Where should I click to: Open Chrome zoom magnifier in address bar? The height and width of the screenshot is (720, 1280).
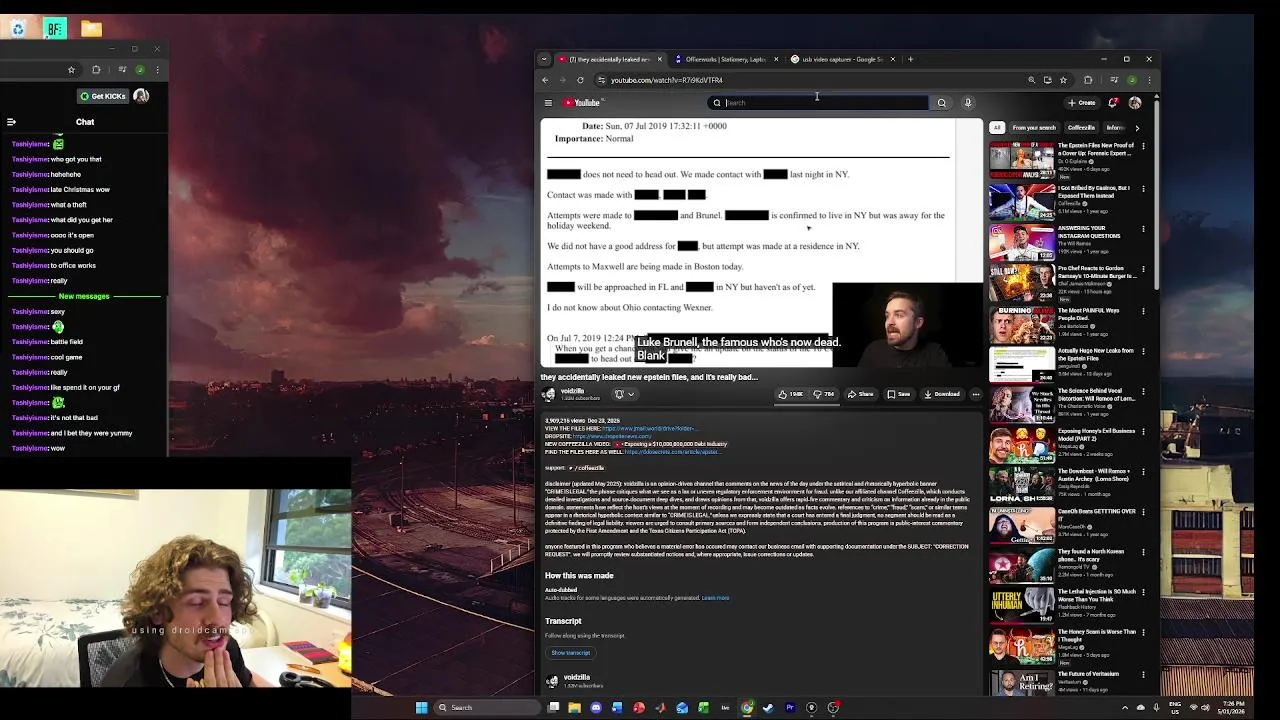pos(1031,80)
